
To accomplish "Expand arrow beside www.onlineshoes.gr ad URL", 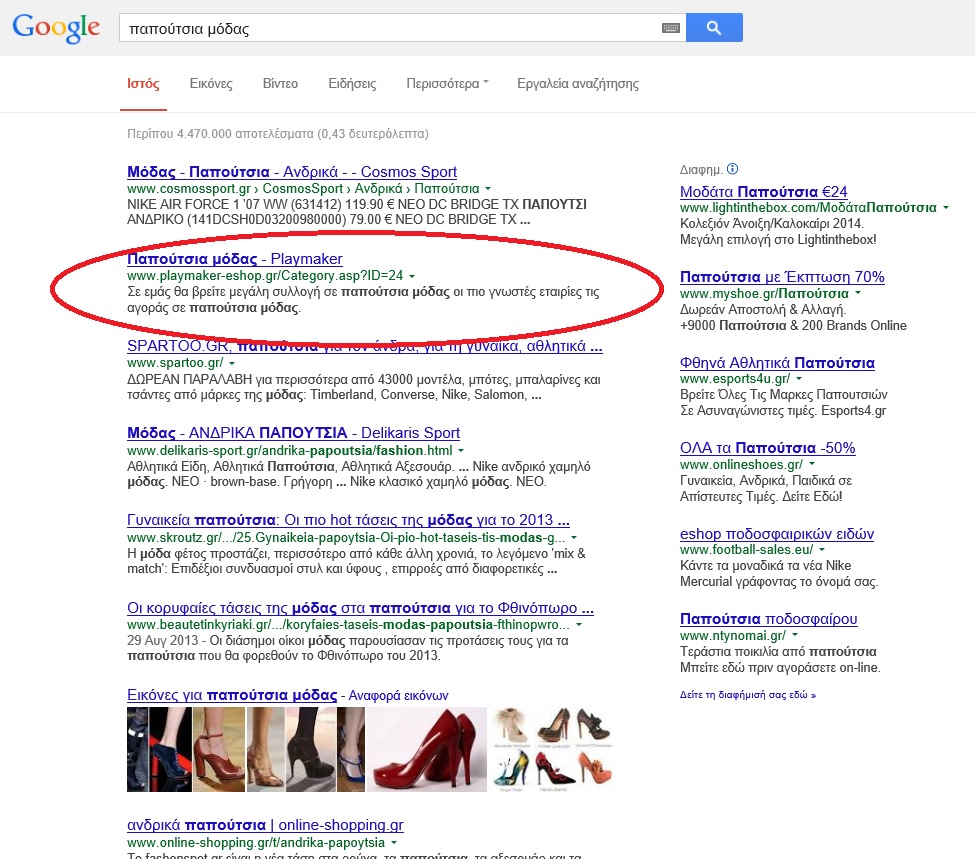I will (x=812, y=464).
